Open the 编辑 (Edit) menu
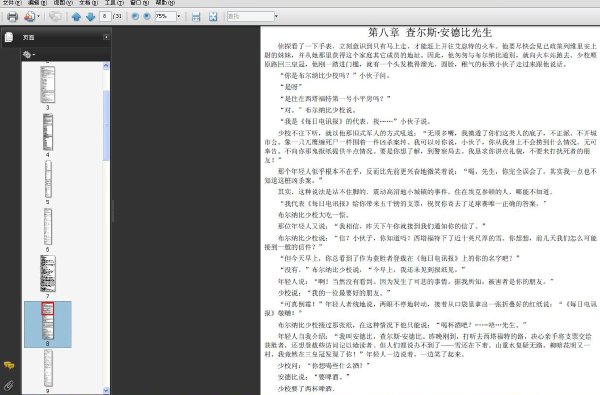600x395 pixels. pyautogui.click(x=37, y=3)
